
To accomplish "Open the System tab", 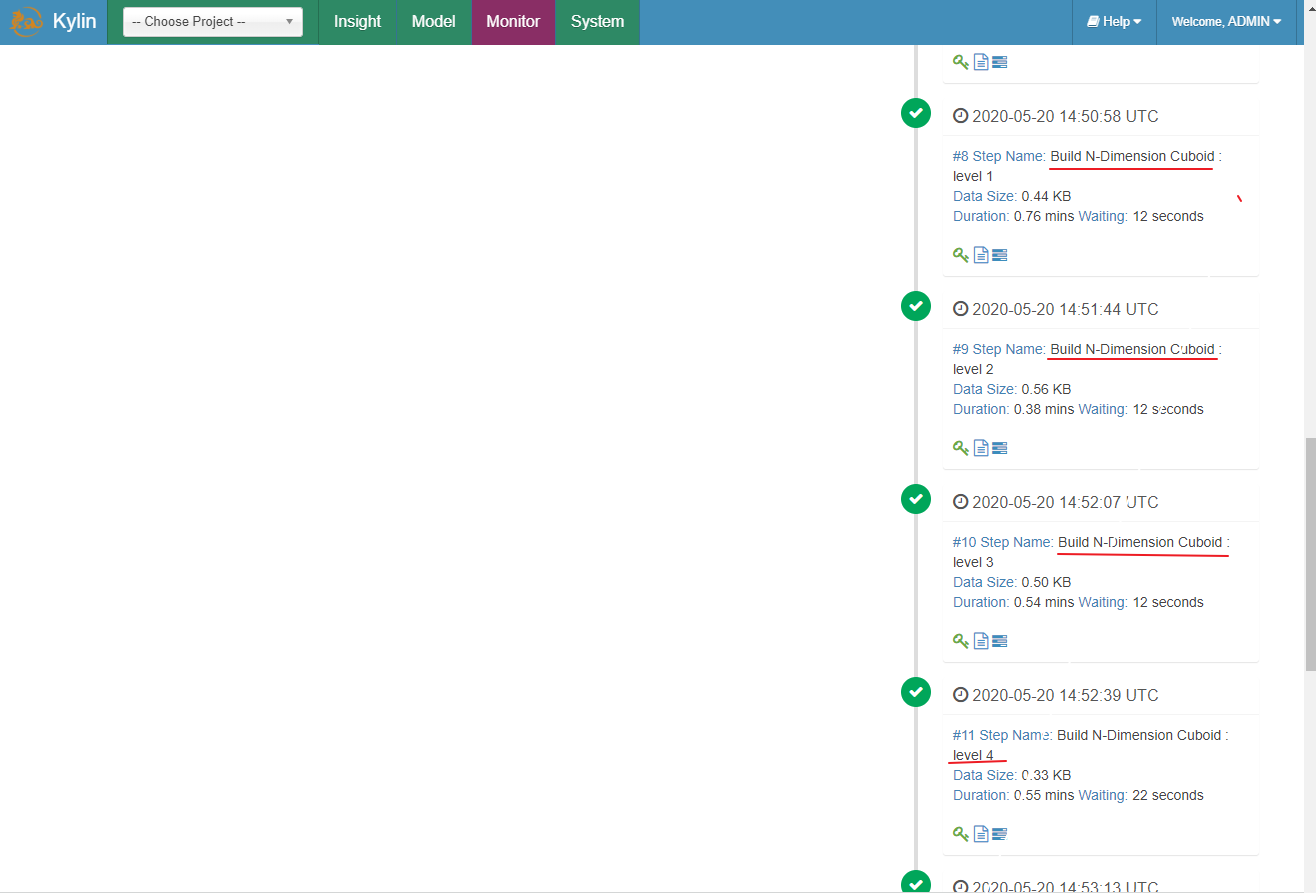I will 597,22.
